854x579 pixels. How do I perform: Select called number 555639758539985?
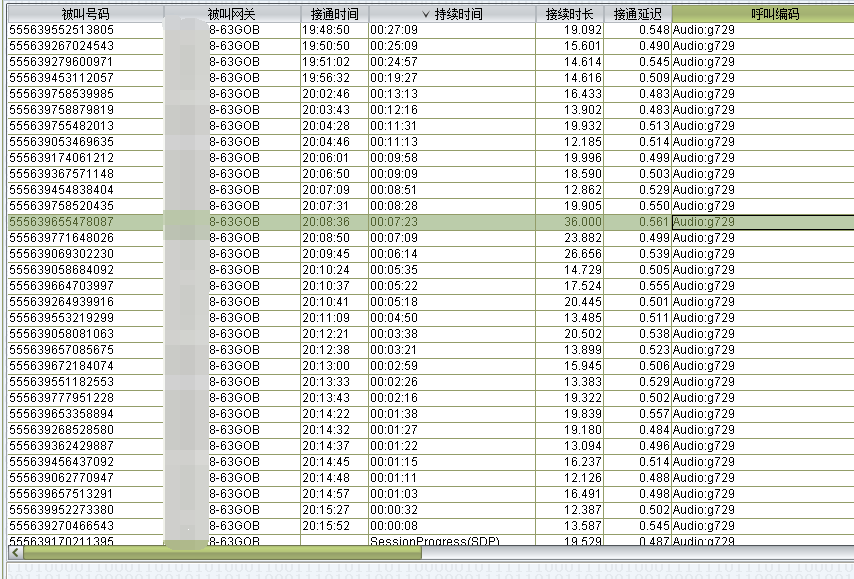click(x=62, y=94)
